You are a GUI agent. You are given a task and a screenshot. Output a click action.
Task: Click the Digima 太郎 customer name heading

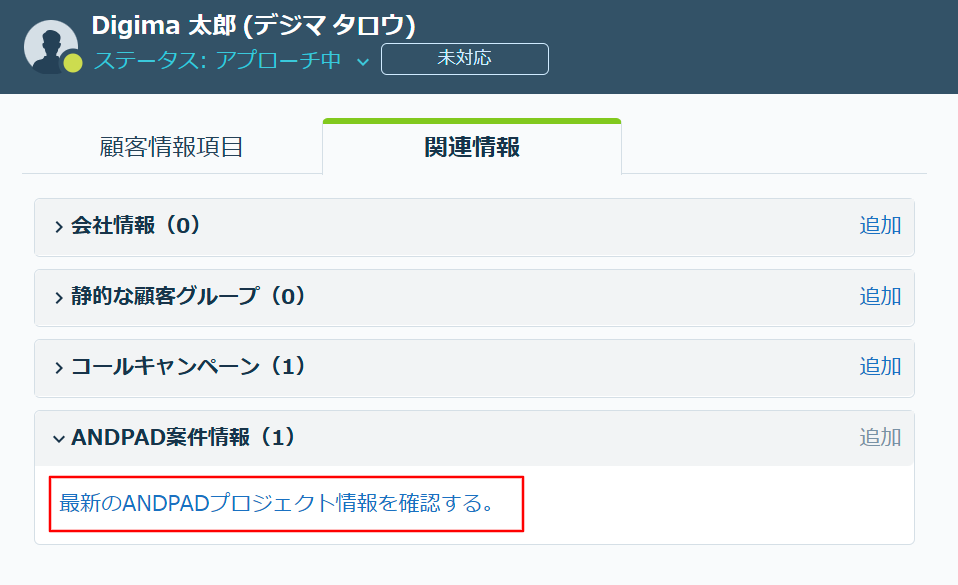point(254,26)
